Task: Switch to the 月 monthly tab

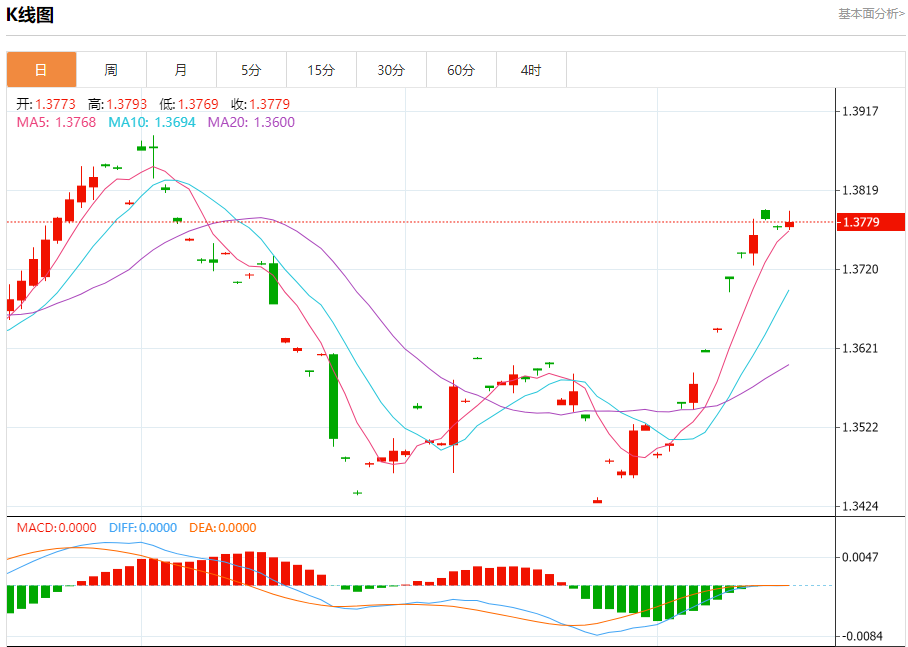Action: pyautogui.click(x=181, y=70)
